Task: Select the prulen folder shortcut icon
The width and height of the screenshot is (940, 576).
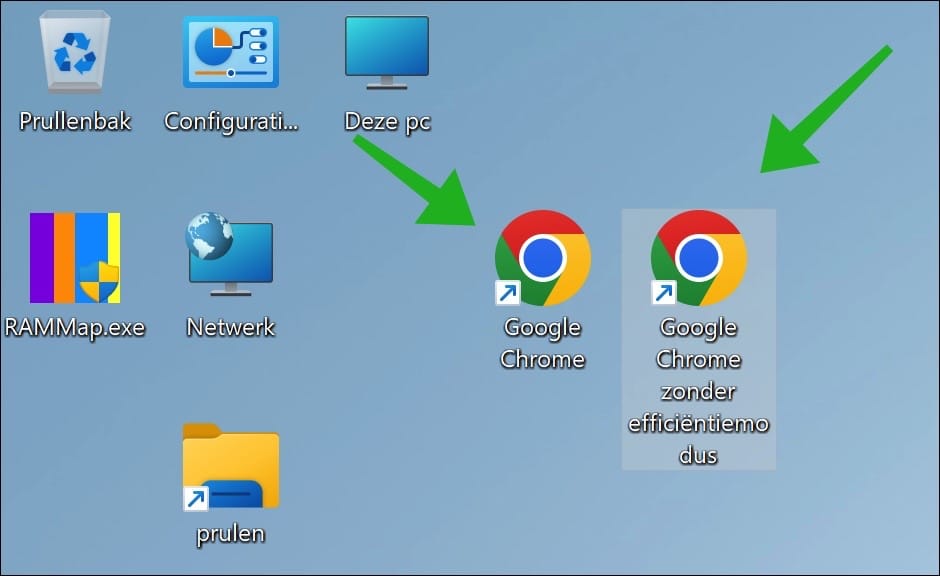Action: (231, 467)
